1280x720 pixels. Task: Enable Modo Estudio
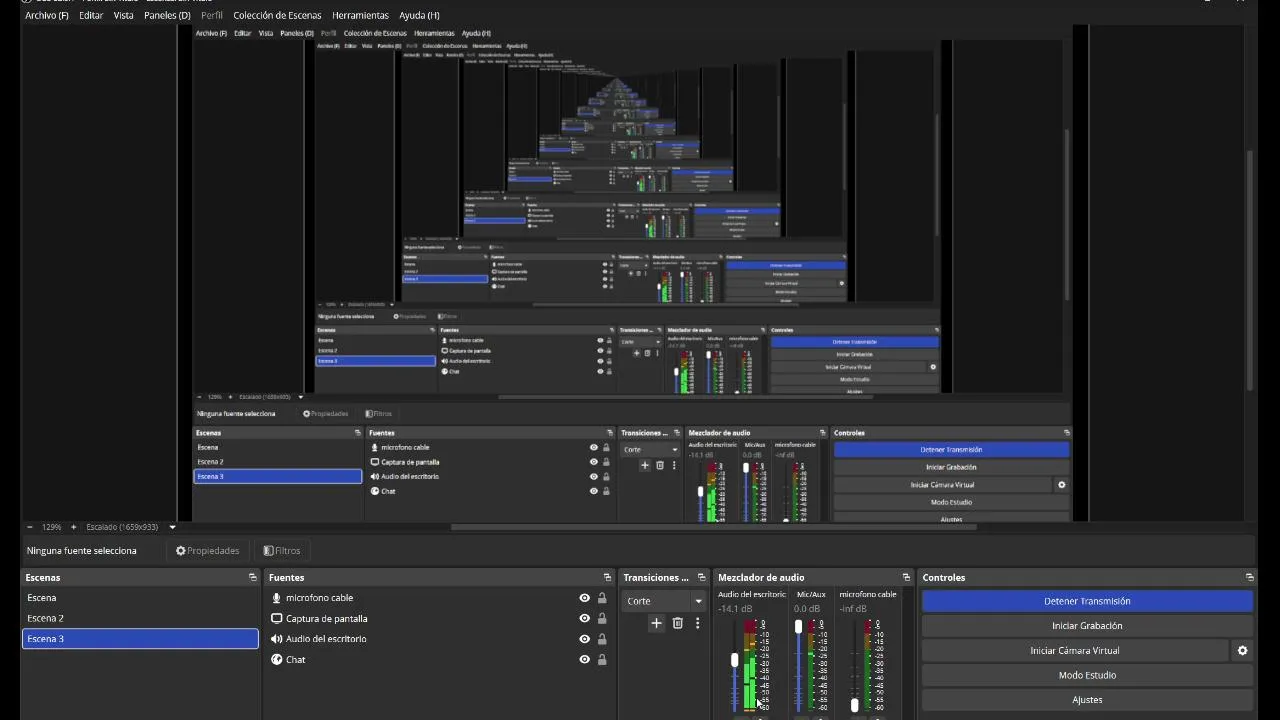pos(1087,675)
